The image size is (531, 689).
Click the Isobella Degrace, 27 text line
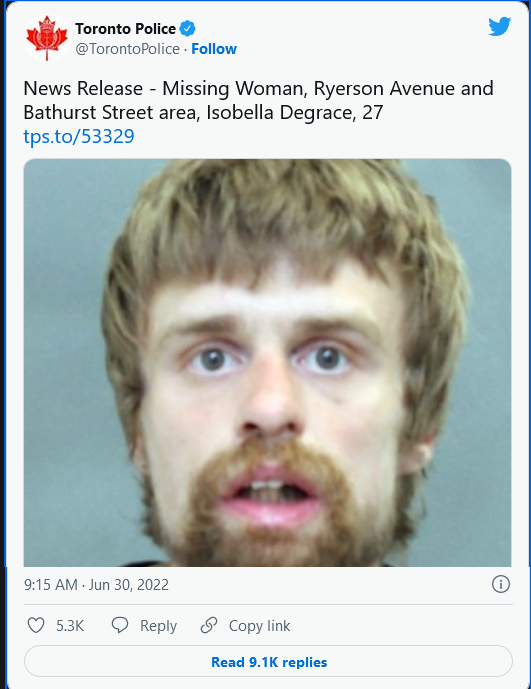(295, 112)
